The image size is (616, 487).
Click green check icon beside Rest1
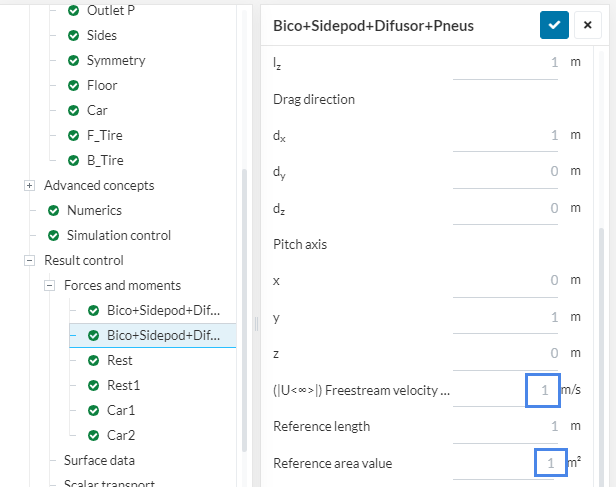[94, 385]
